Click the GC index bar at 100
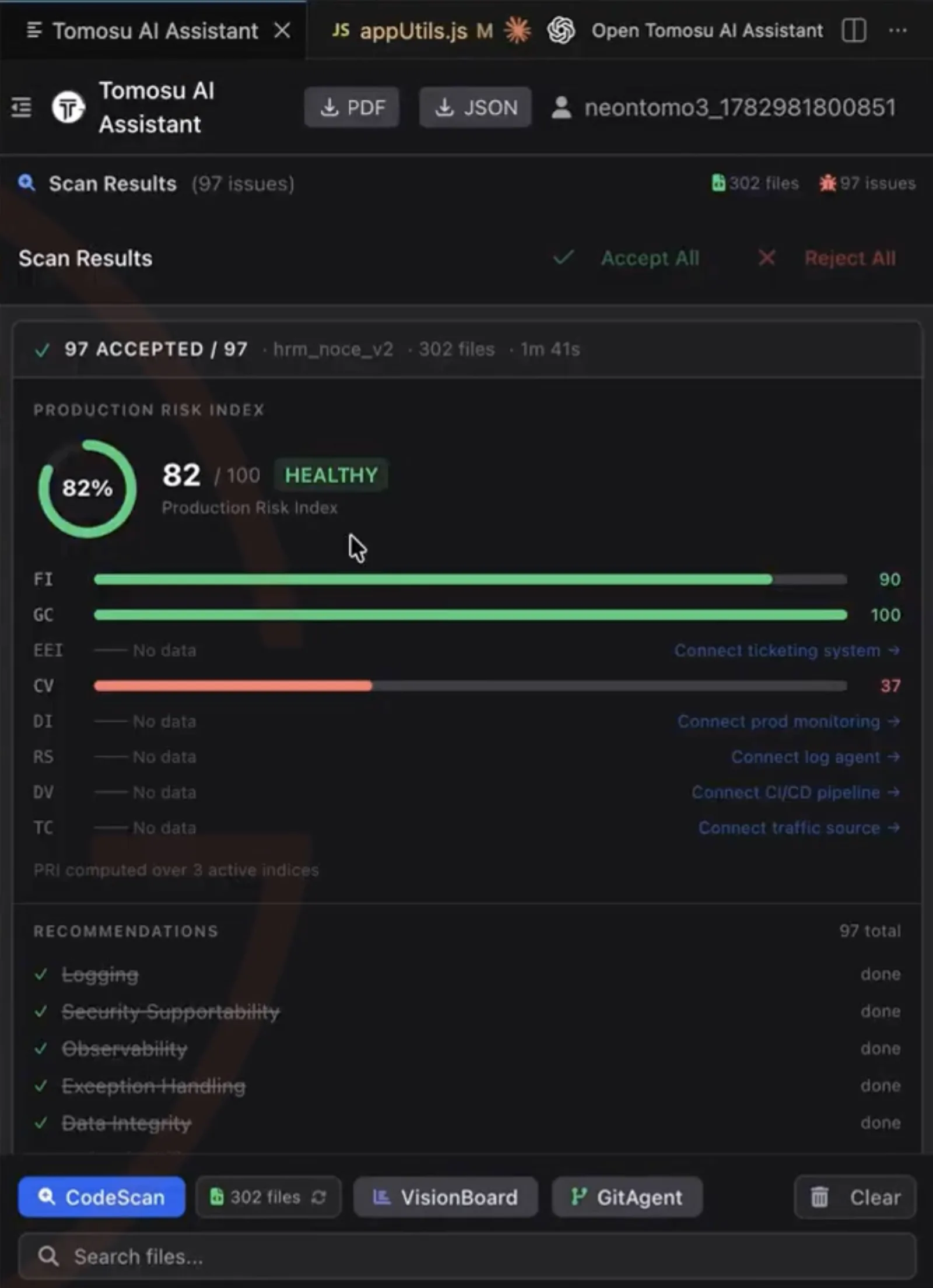The width and height of the screenshot is (933, 1288). pyautogui.click(x=471, y=615)
